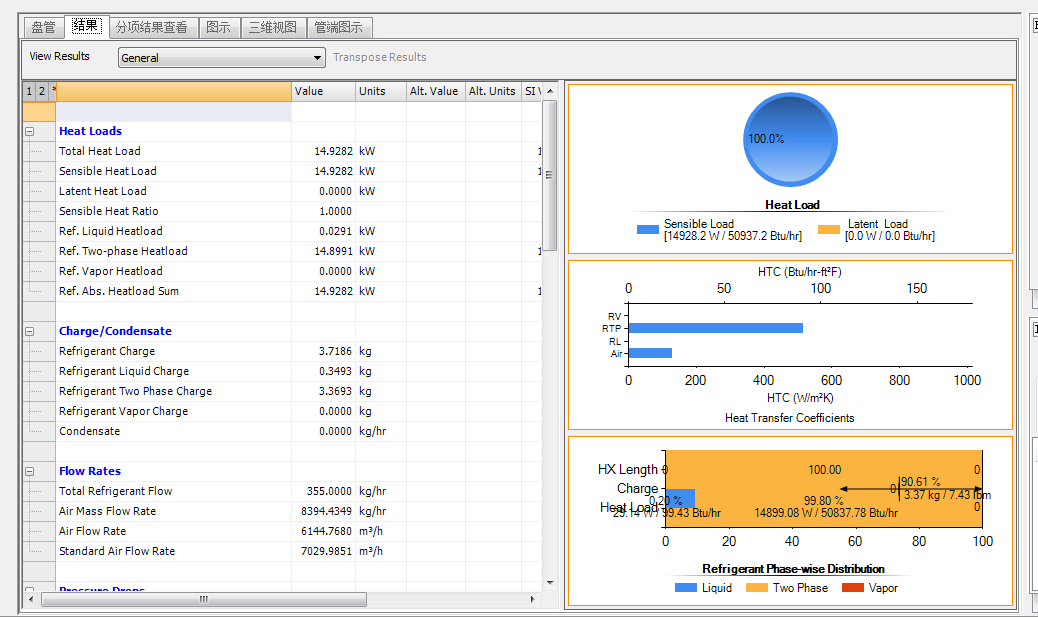Open the 管端图示 tab
Screen dimensions: 1038x617
(x=339, y=28)
